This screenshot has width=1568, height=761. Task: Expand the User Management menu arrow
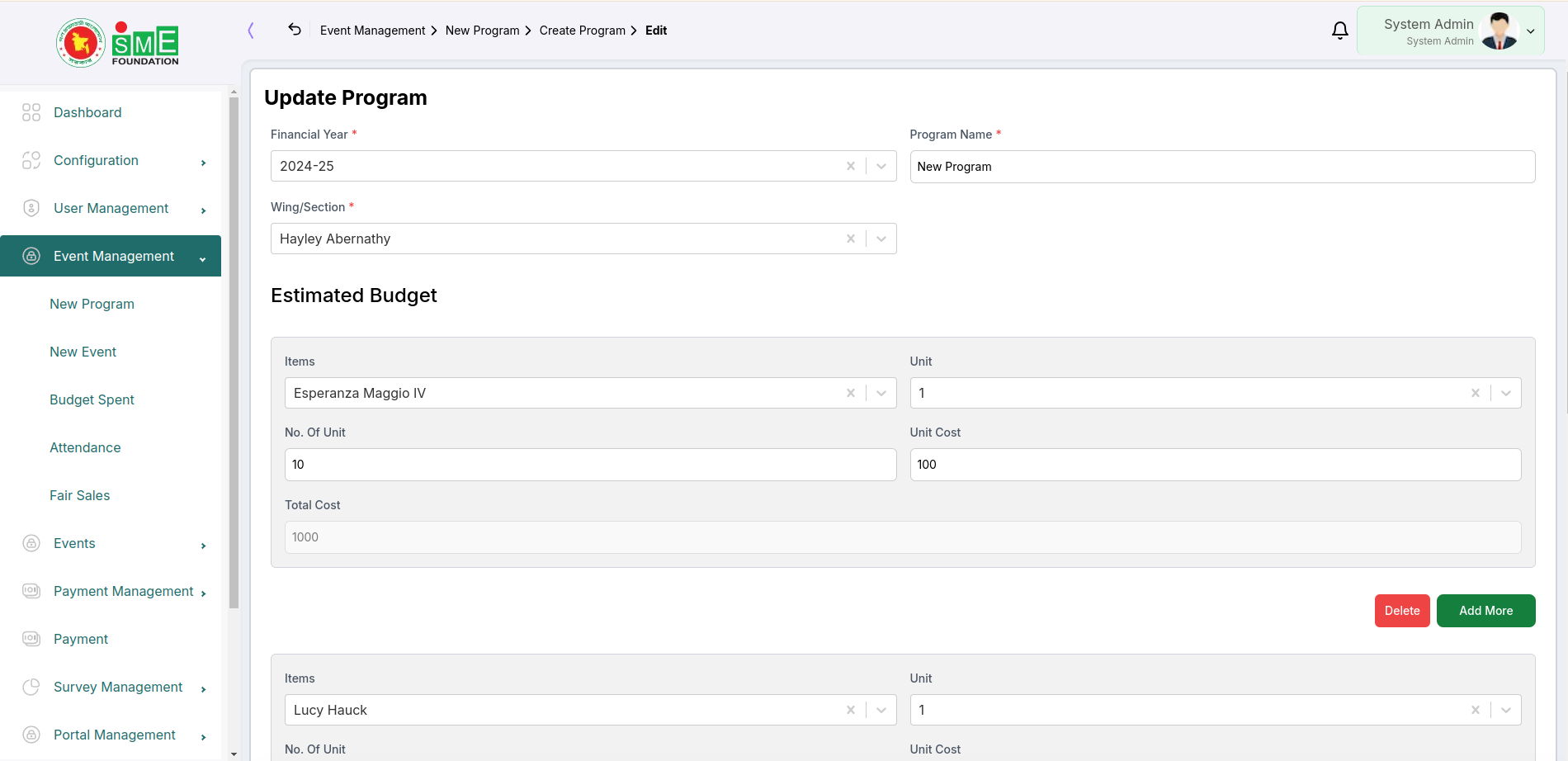click(203, 210)
